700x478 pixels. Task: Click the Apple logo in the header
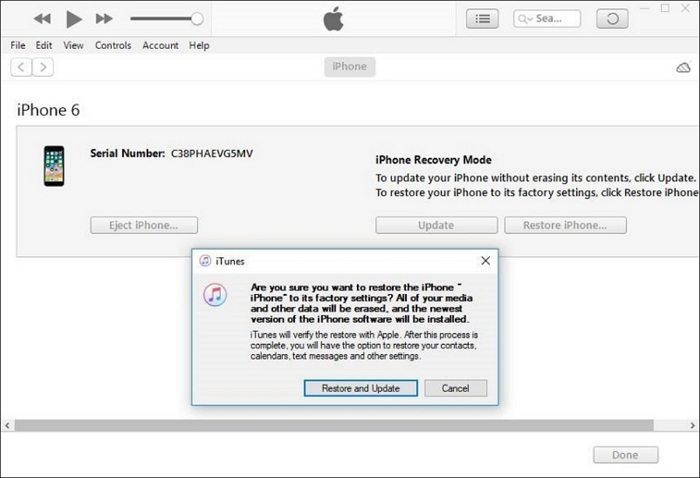coord(333,19)
